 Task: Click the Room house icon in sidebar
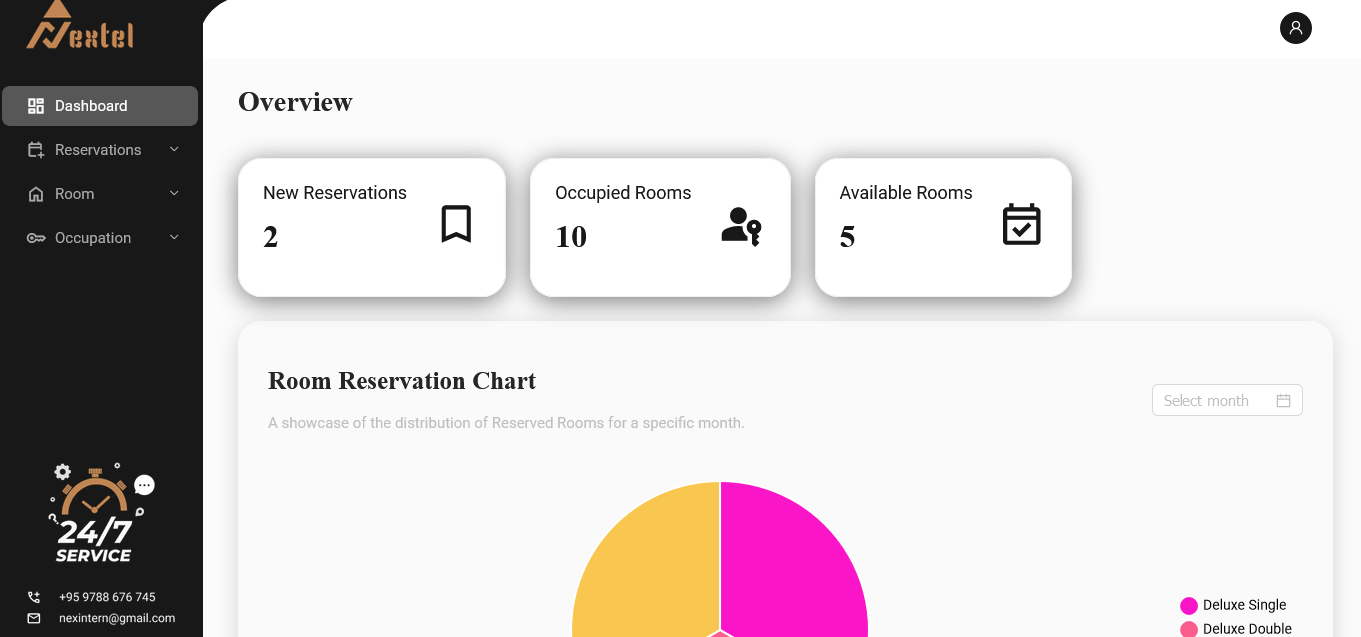coord(36,194)
